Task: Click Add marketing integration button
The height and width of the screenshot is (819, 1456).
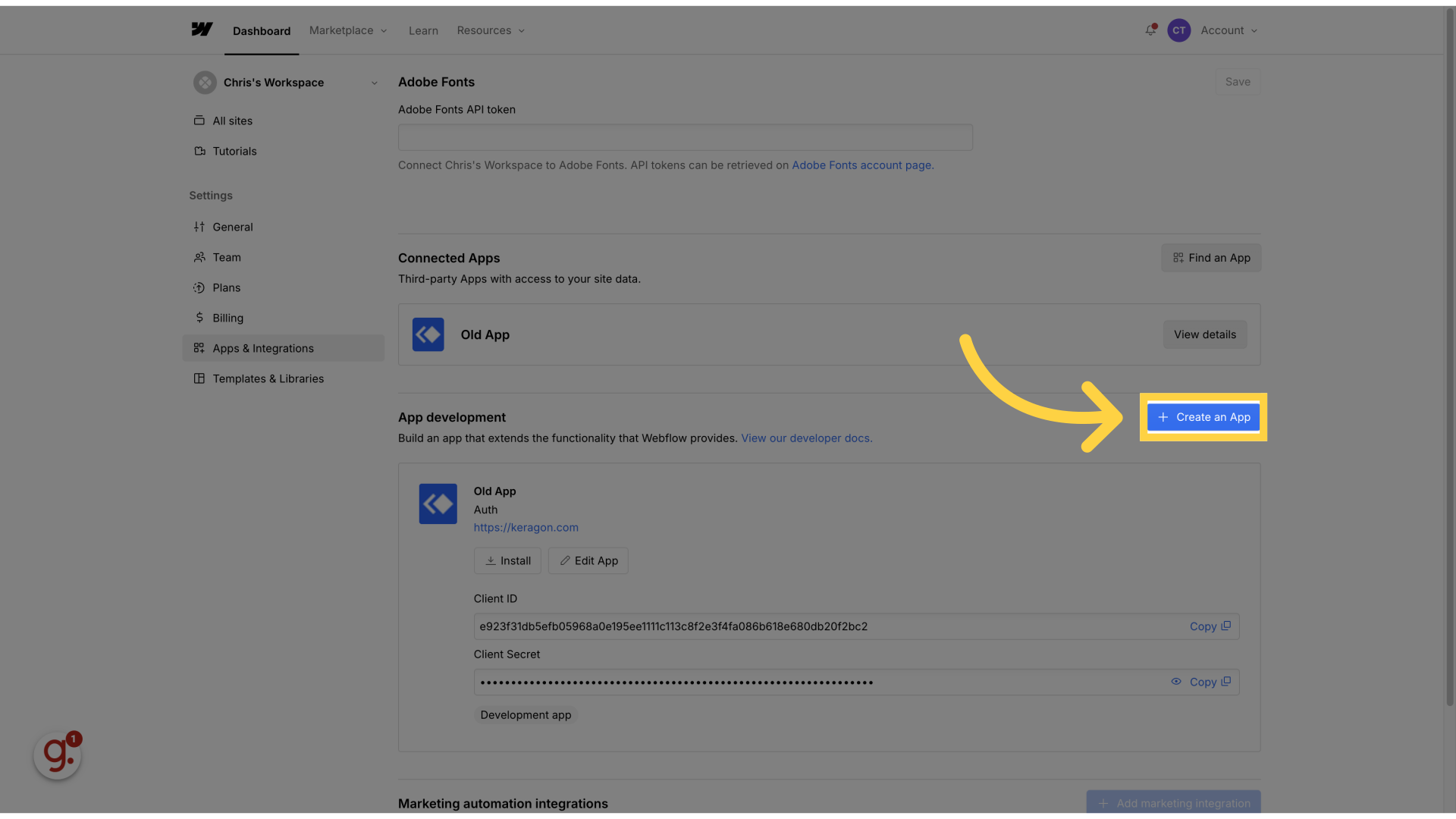Action: 1173,802
